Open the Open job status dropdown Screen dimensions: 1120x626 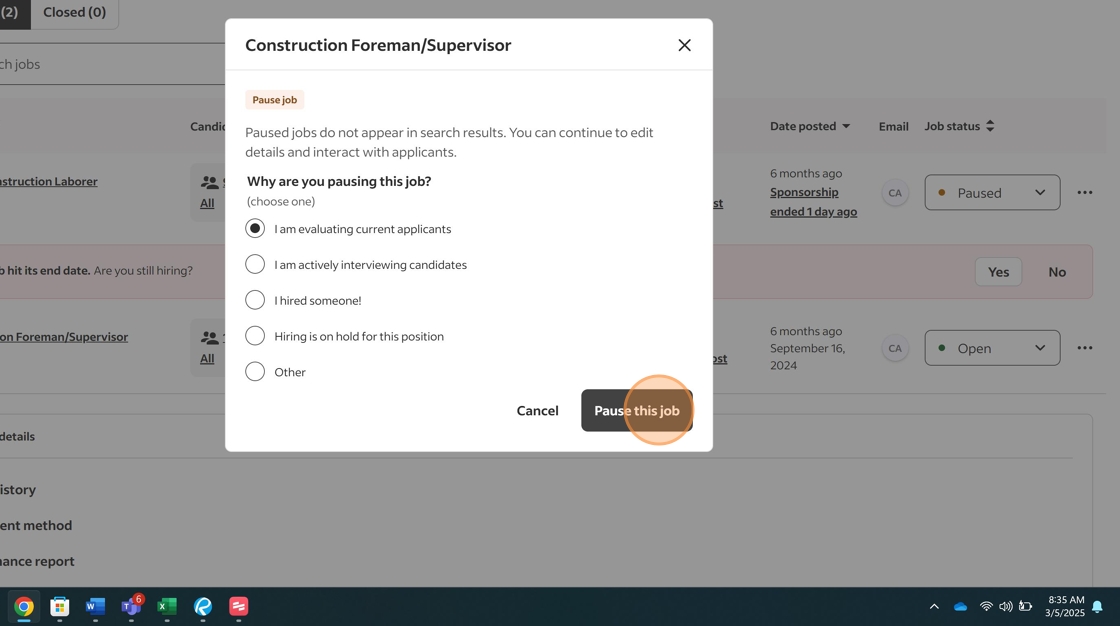point(992,348)
